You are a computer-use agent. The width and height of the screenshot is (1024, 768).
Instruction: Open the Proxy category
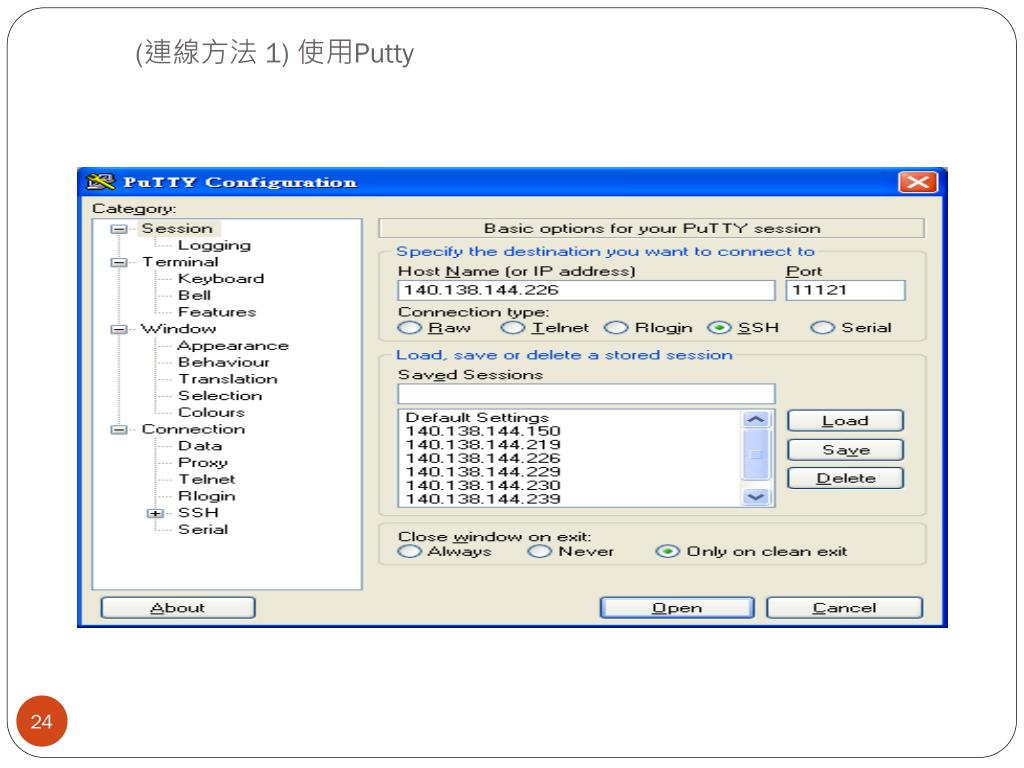[x=203, y=463]
